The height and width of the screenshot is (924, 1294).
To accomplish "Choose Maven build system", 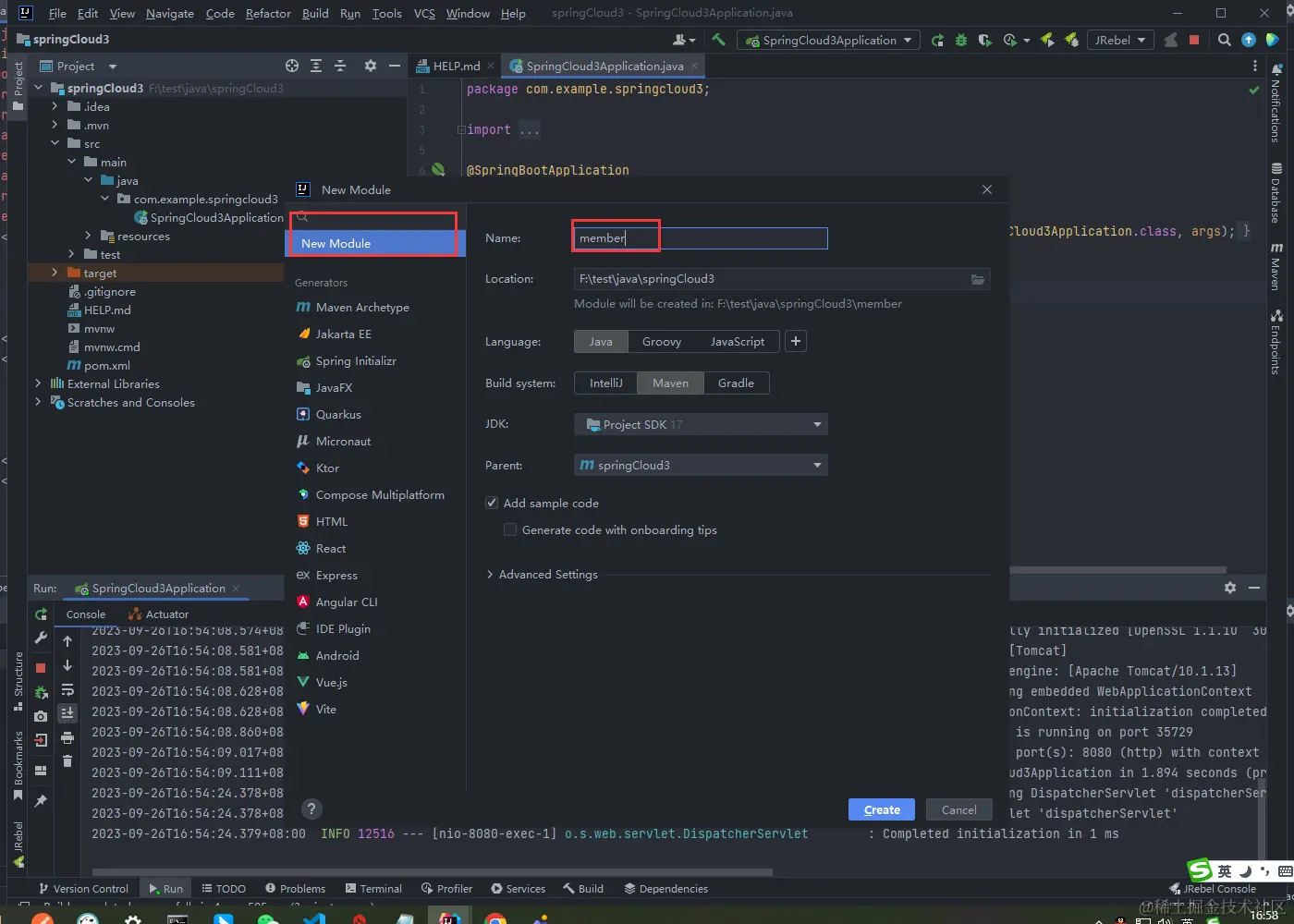I will pos(670,383).
